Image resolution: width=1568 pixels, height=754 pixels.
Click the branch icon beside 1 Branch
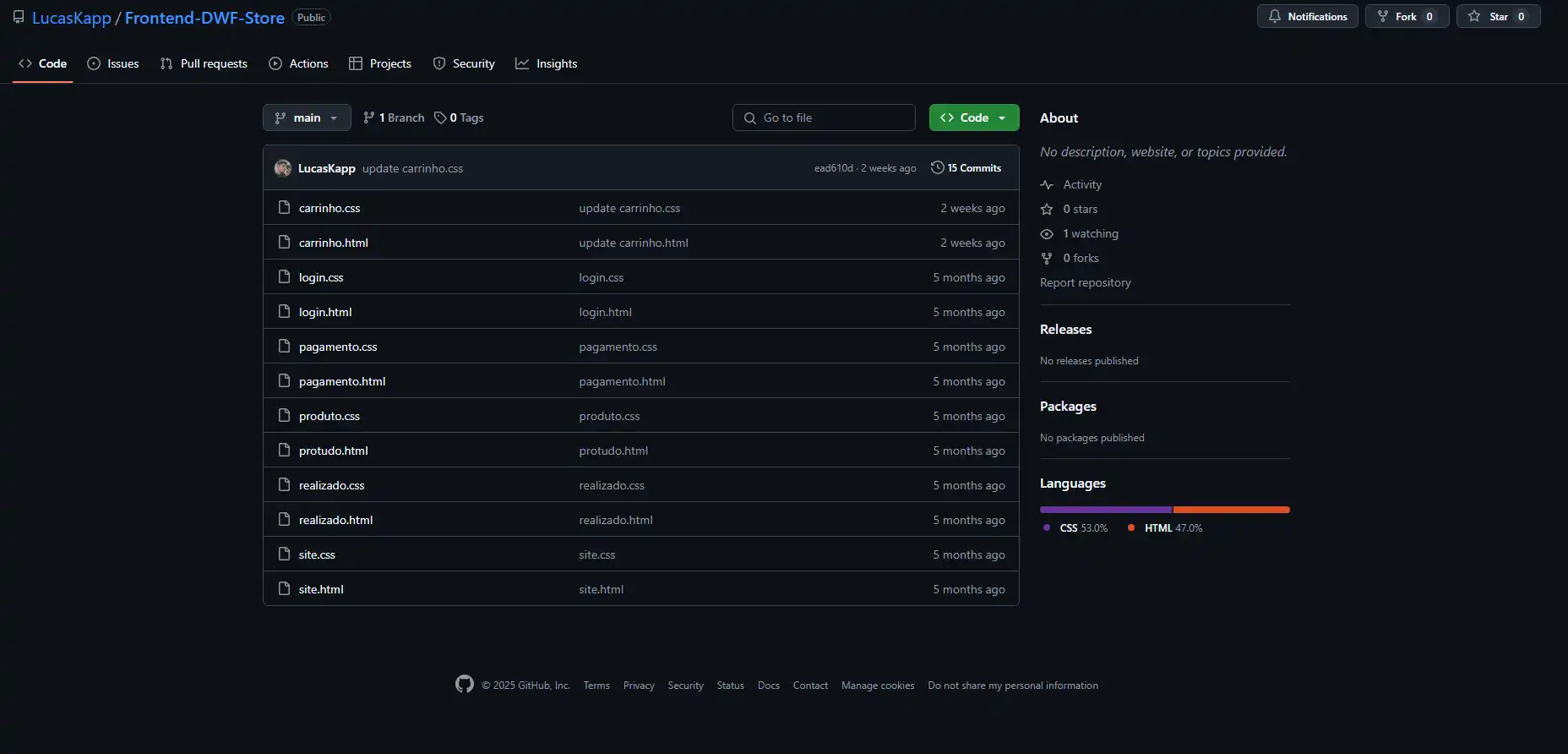click(369, 117)
